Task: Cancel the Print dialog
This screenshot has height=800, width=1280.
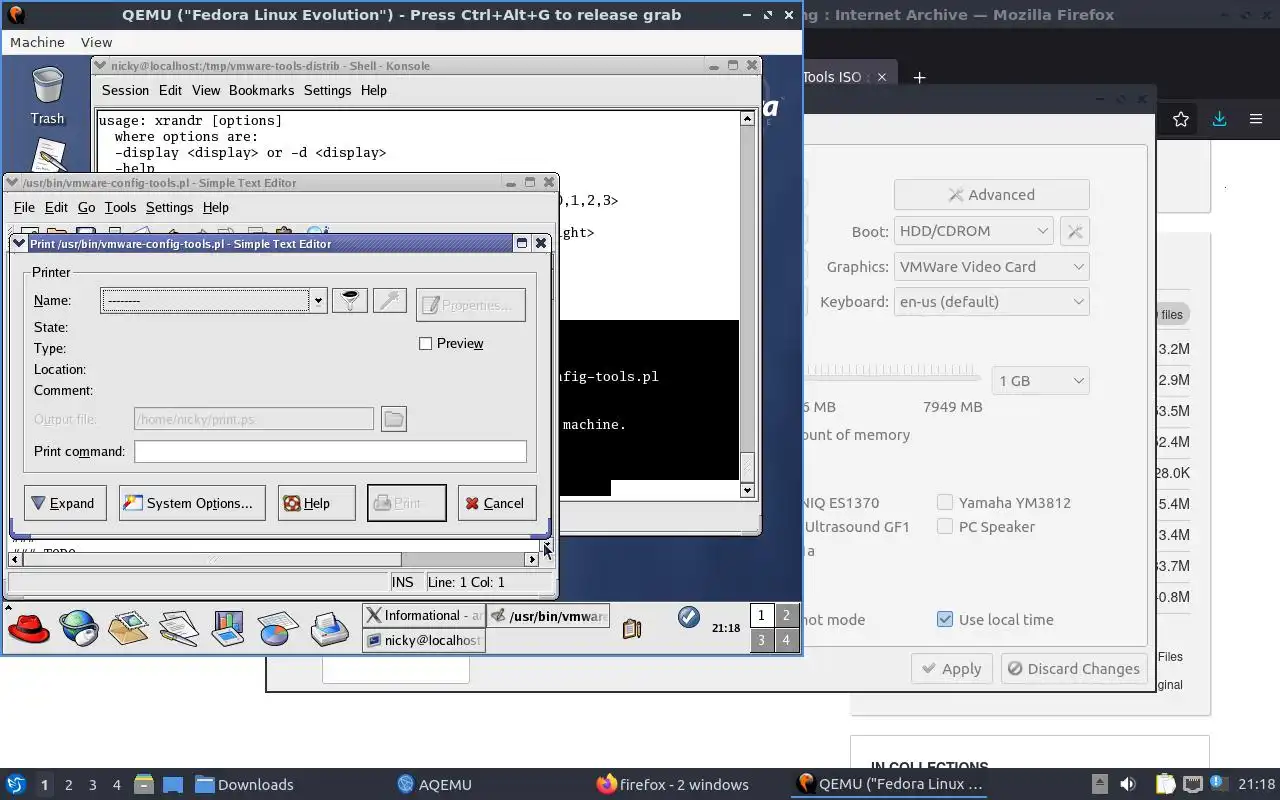Action: pyautogui.click(x=496, y=503)
